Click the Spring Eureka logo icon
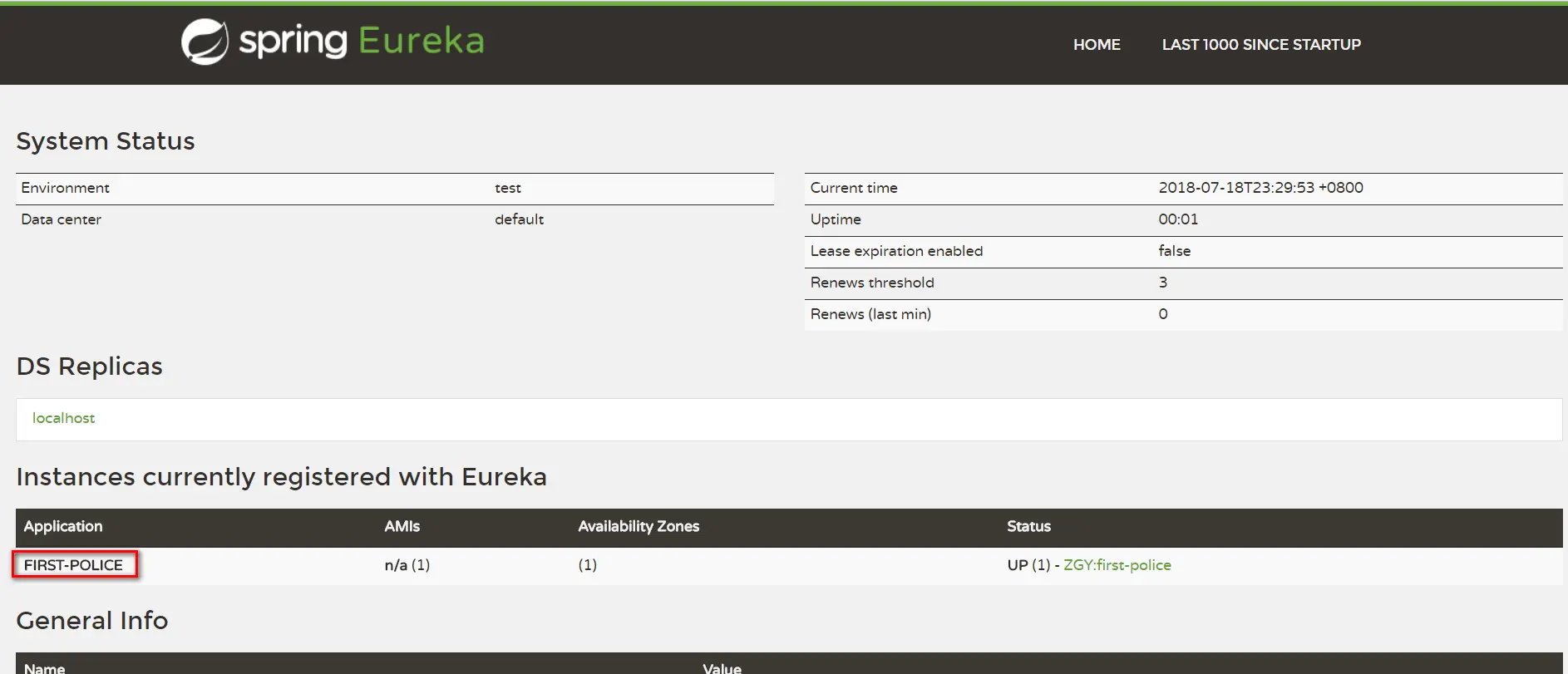The image size is (1568, 674). (x=205, y=42)
